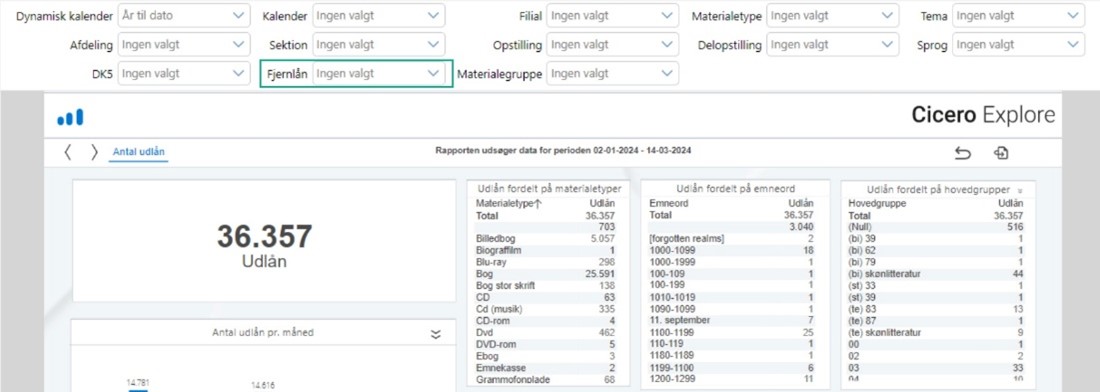The width and height of the screenshot is (1100, 392).
Task: Select the 1200-1299 emneord row
Action: (x=732, y=379)
